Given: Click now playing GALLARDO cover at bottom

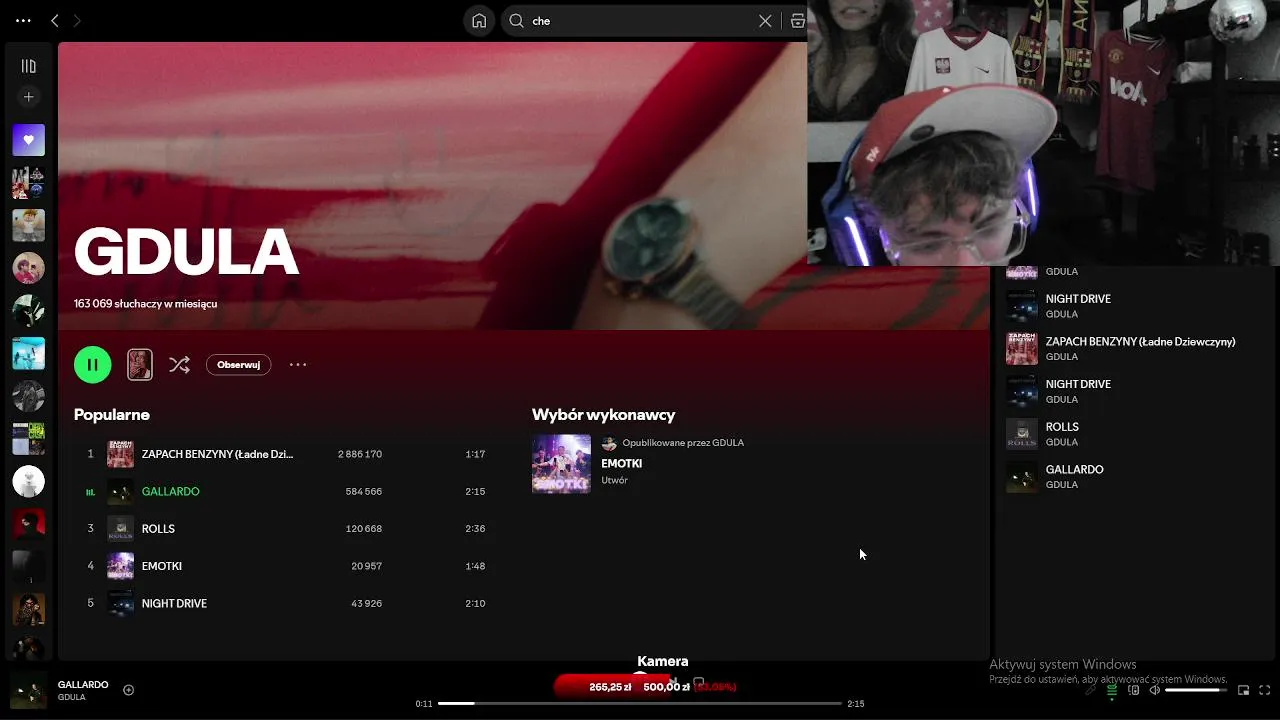Looking at the screenshot, I should [28, 691].
